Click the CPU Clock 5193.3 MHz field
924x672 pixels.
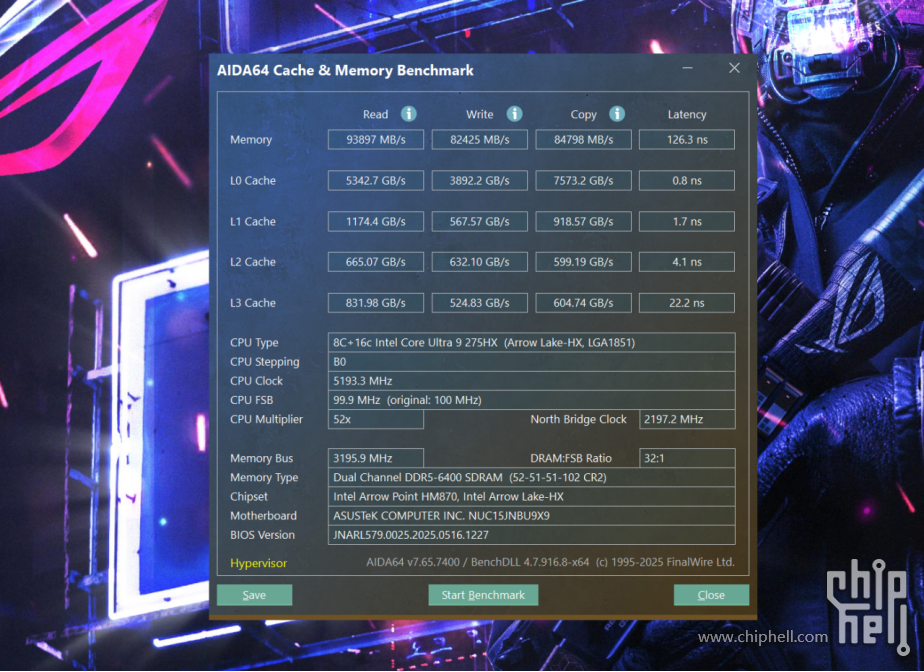tap(532, 381)
